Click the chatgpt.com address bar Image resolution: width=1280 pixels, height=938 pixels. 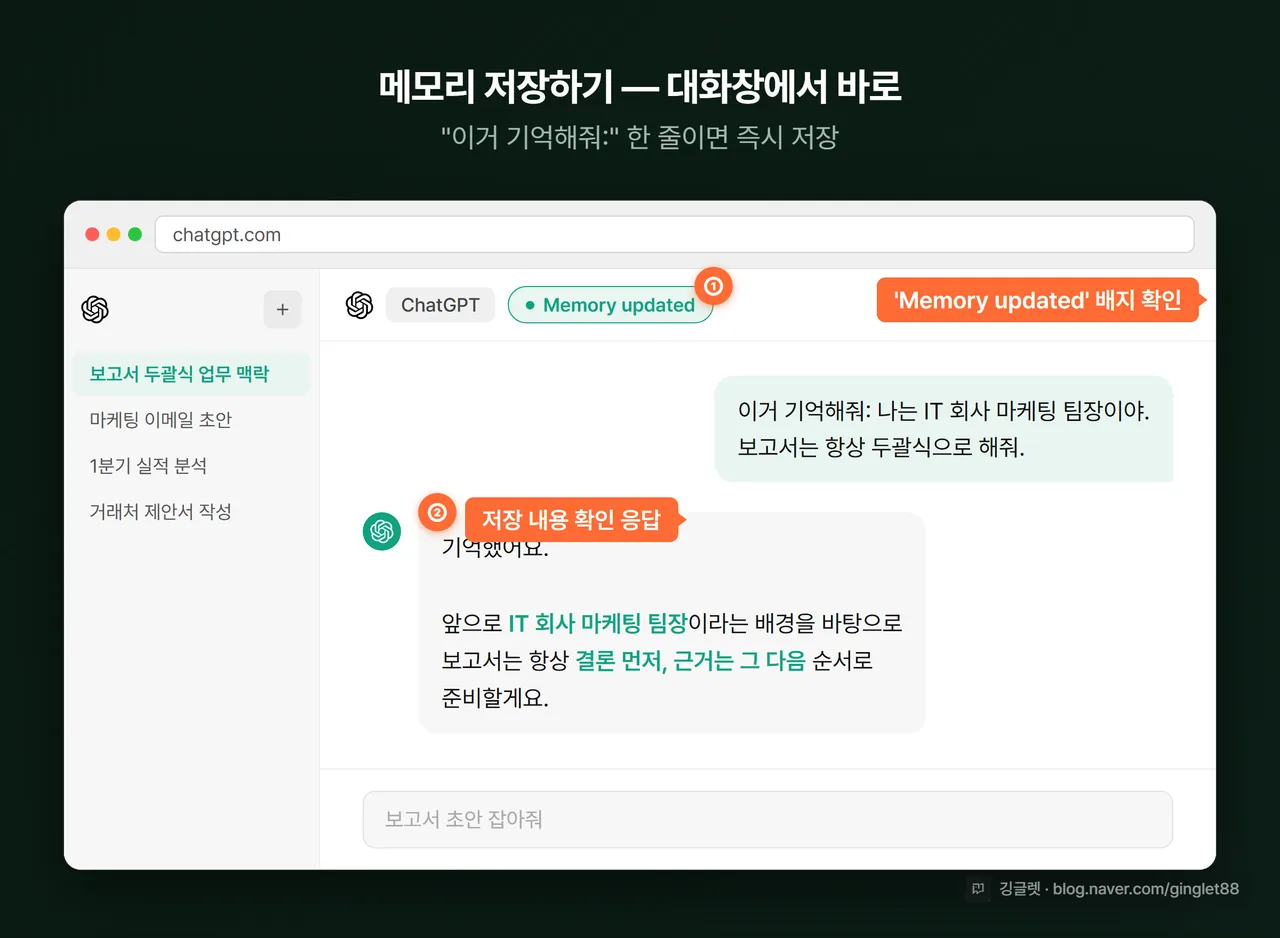674,235
